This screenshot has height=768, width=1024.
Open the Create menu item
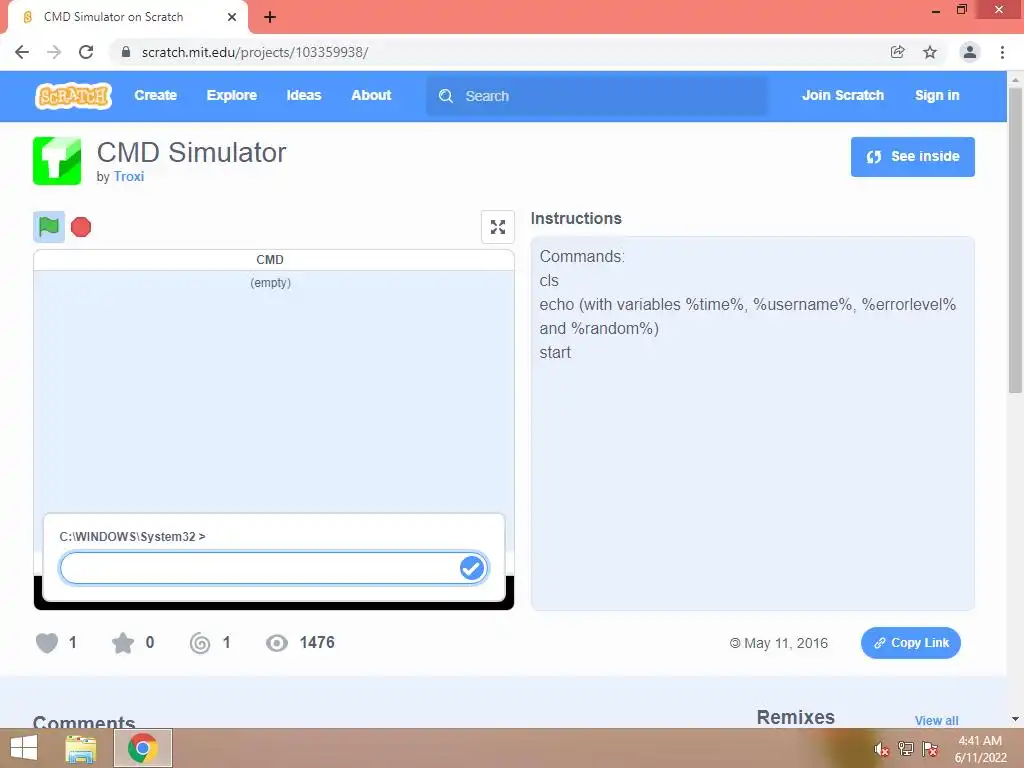[155, 95]
